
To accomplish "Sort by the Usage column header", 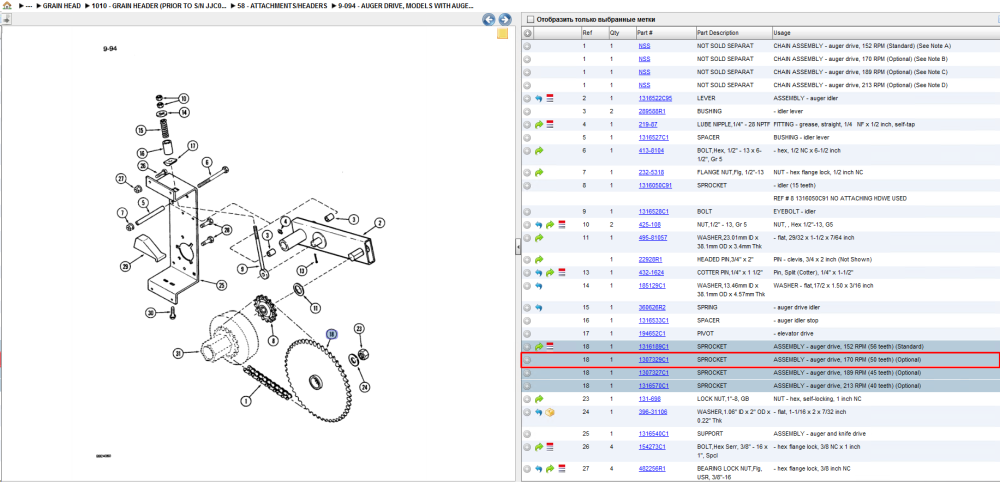I will coord(781,33).
